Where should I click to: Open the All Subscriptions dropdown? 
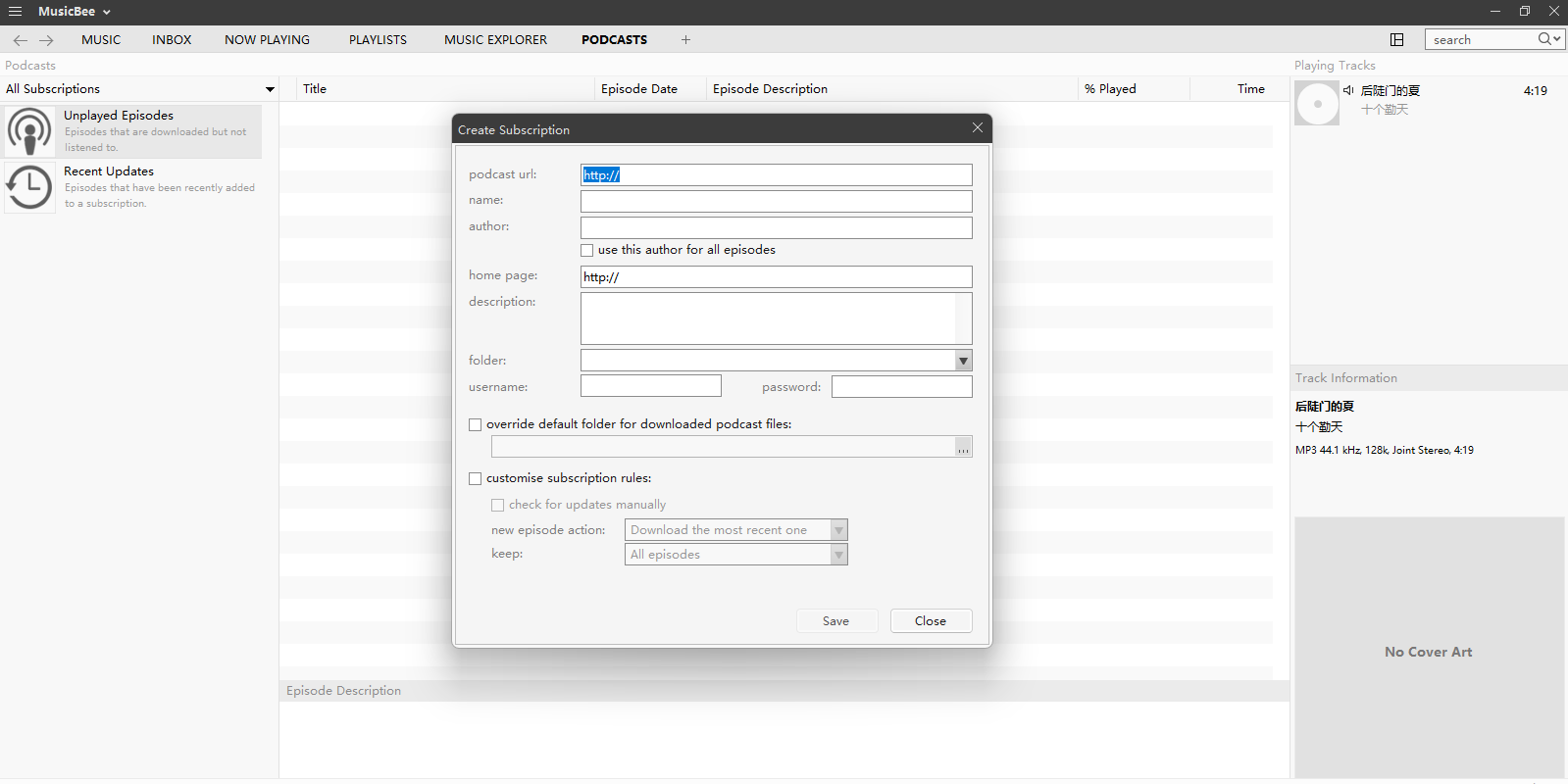tap(270, 89)
